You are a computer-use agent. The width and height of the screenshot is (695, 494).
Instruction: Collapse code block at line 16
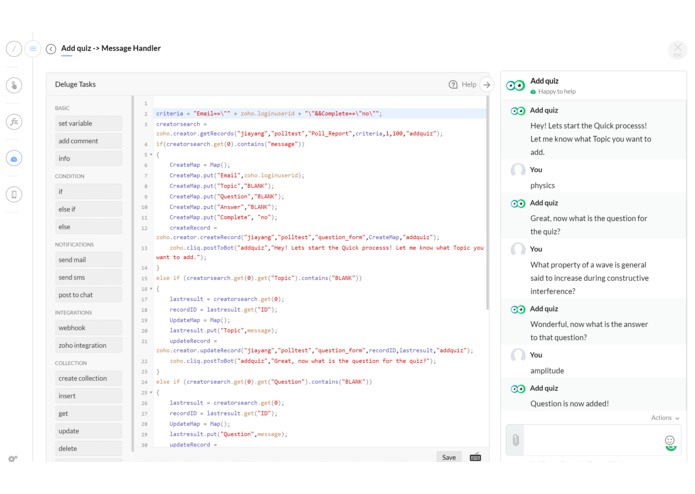pos(151,289)
